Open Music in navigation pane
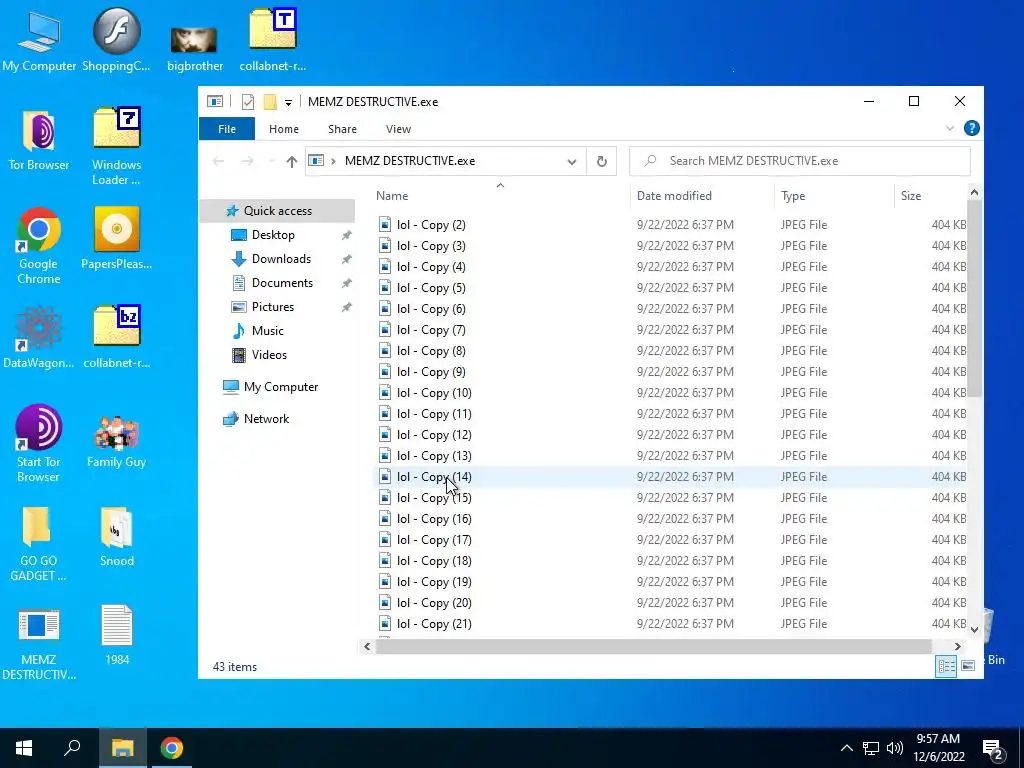Viewport: 1024px width, 768px height. 268,331
